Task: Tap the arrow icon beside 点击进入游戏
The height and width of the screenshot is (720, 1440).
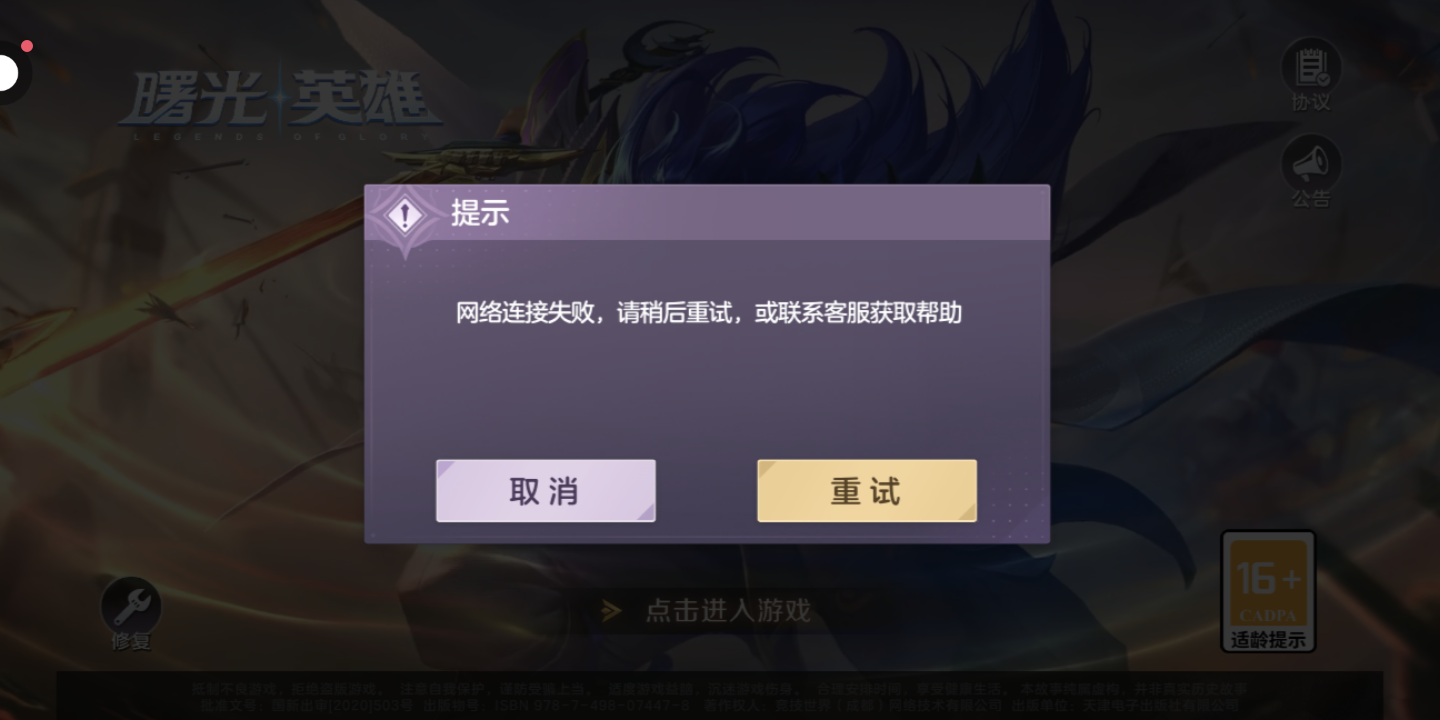Action: coord(612,610)
